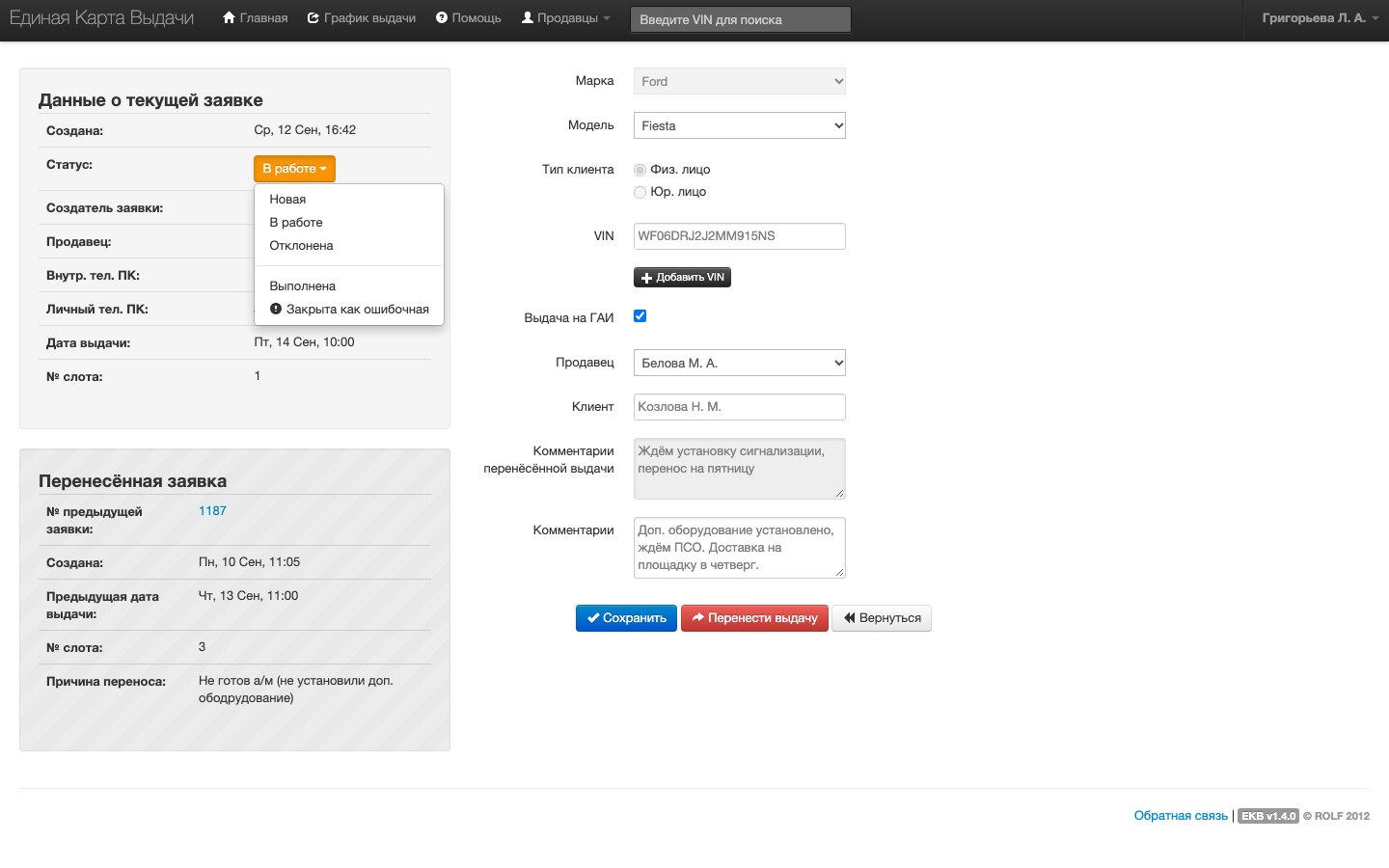The width and height of the screenshot is (1389, 868).
Task: Click the home icon beside Главная
Action: tap(229, 18)
